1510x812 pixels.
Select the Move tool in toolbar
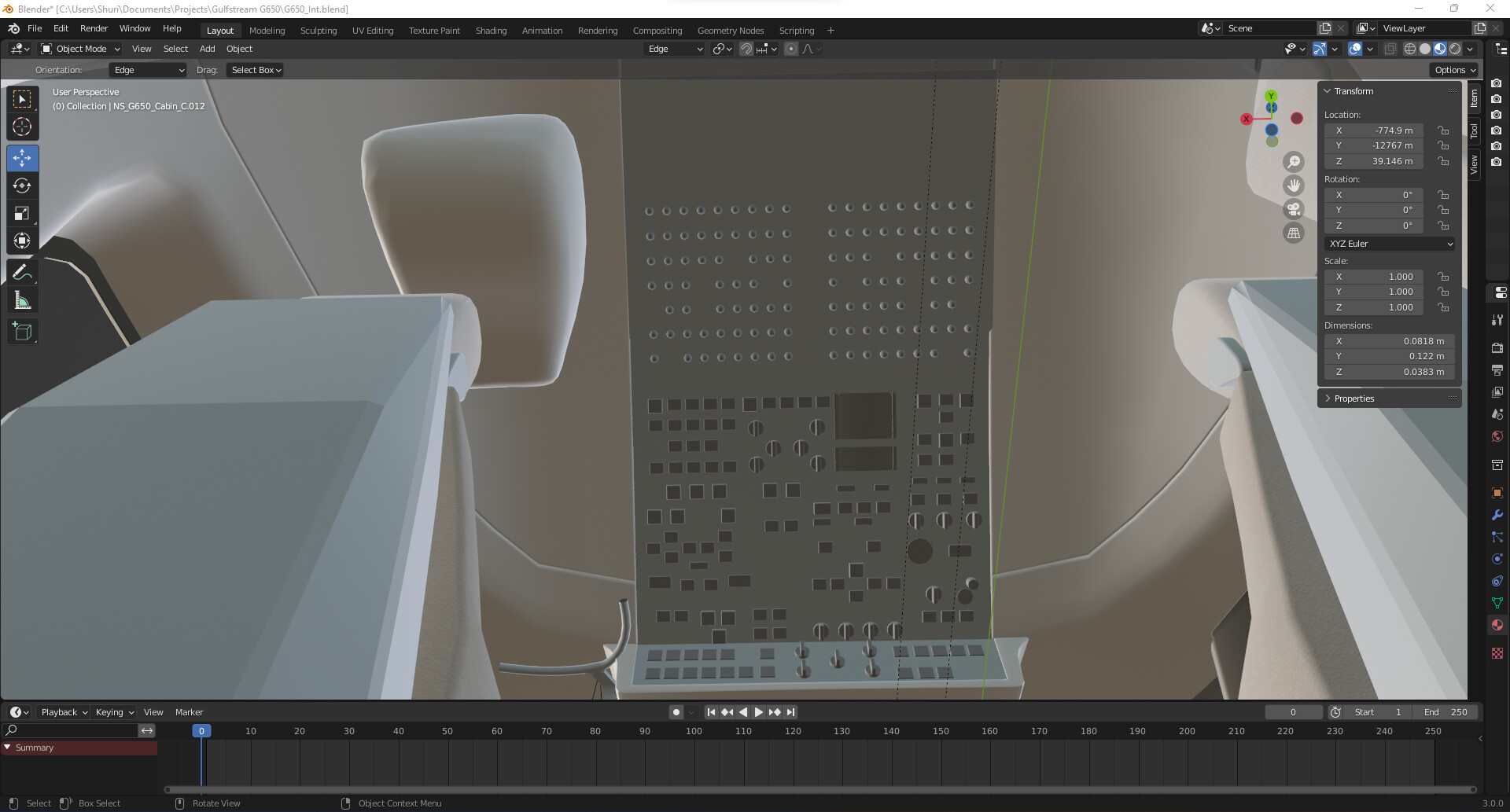click(x=22, y=158)
